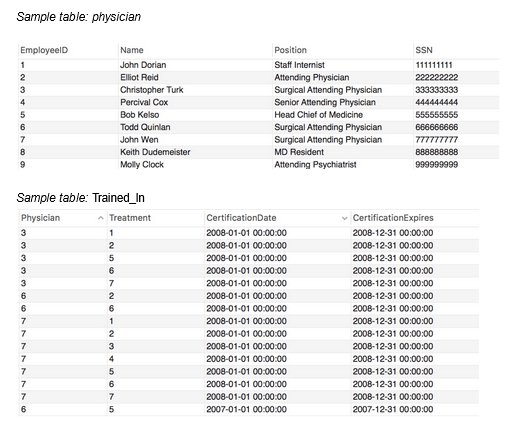Click the 2007-12-31 expiration cell

pyautogui.click(x=393, y=409)
